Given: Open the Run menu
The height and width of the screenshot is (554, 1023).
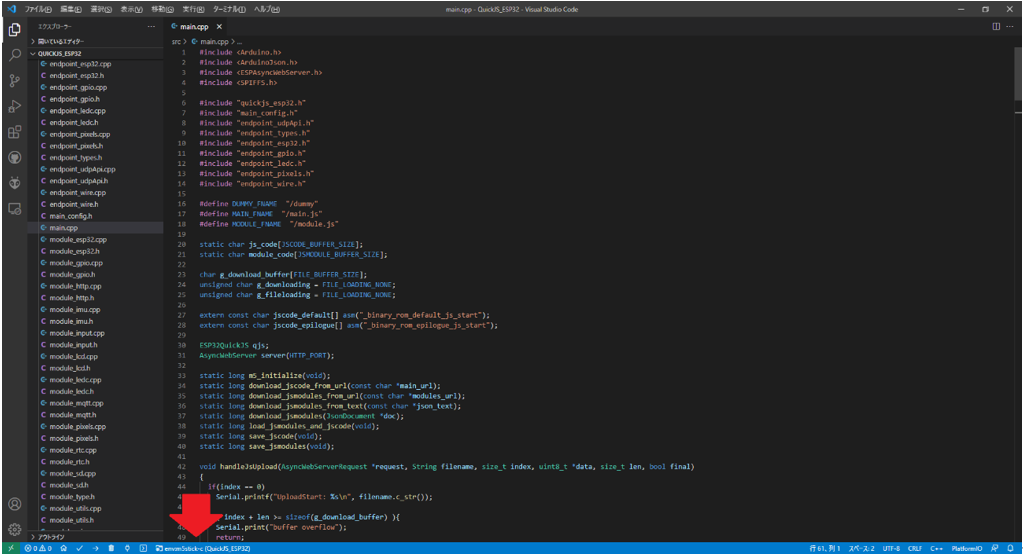Looking at the screenshot, I should [192, 9].
